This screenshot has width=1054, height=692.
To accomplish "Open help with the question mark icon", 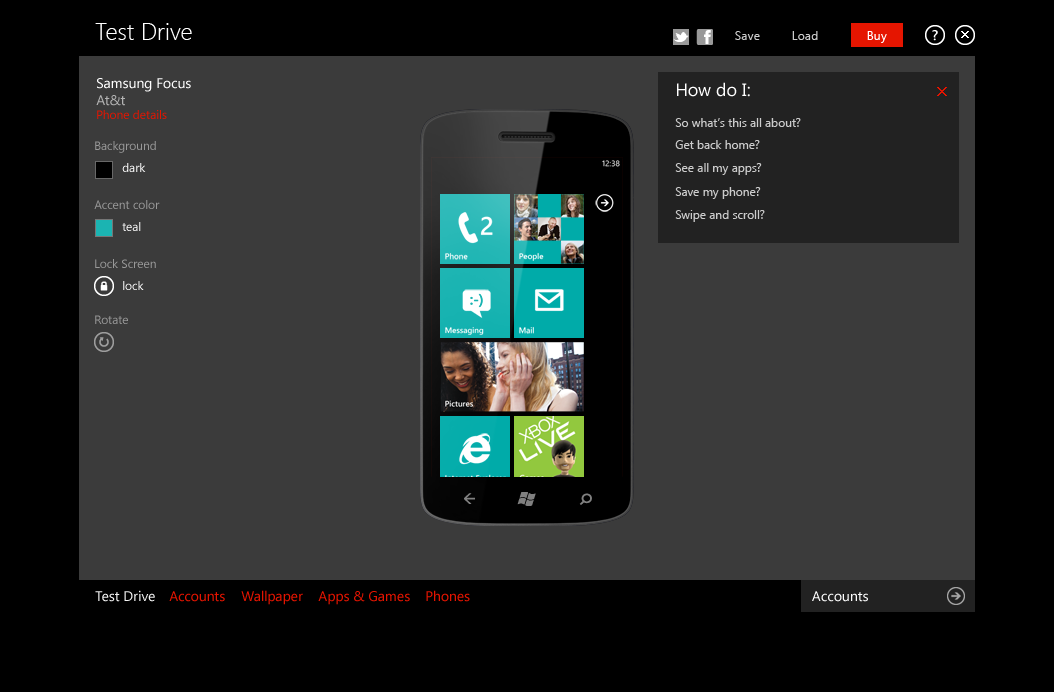I will click(x=934, y=35).
